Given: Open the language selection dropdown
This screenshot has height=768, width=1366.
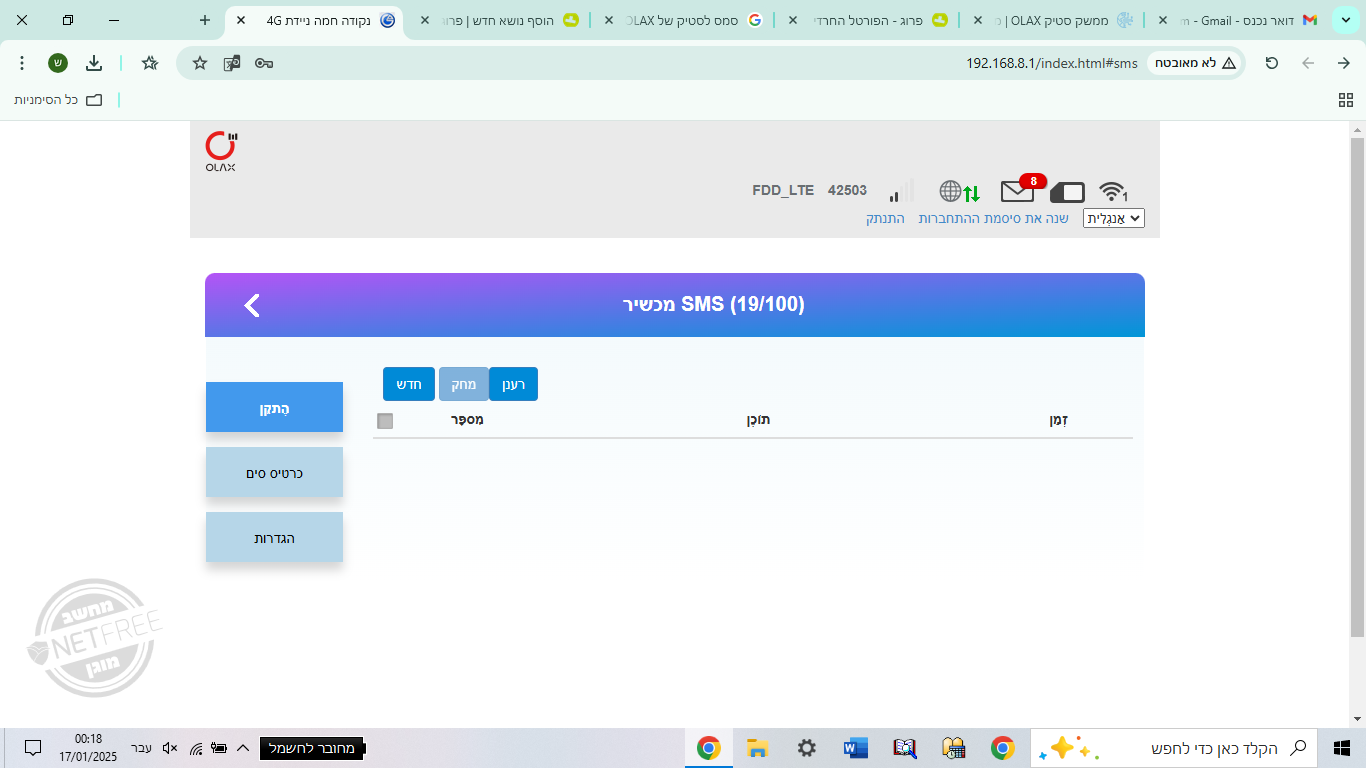Looking at the screenshot, I should click(x=1114, y=218).
